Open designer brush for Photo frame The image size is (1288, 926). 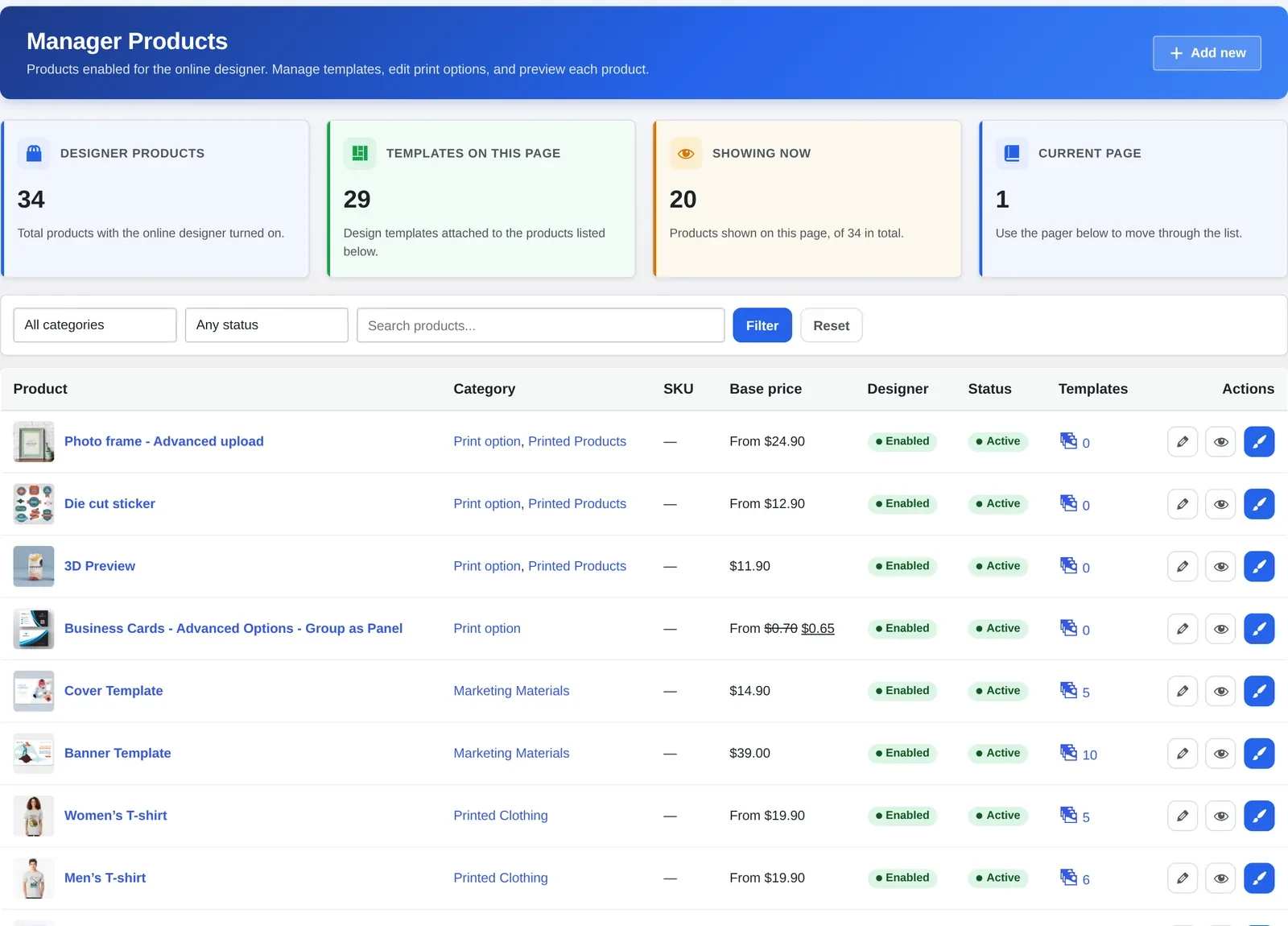(1259, 441)
